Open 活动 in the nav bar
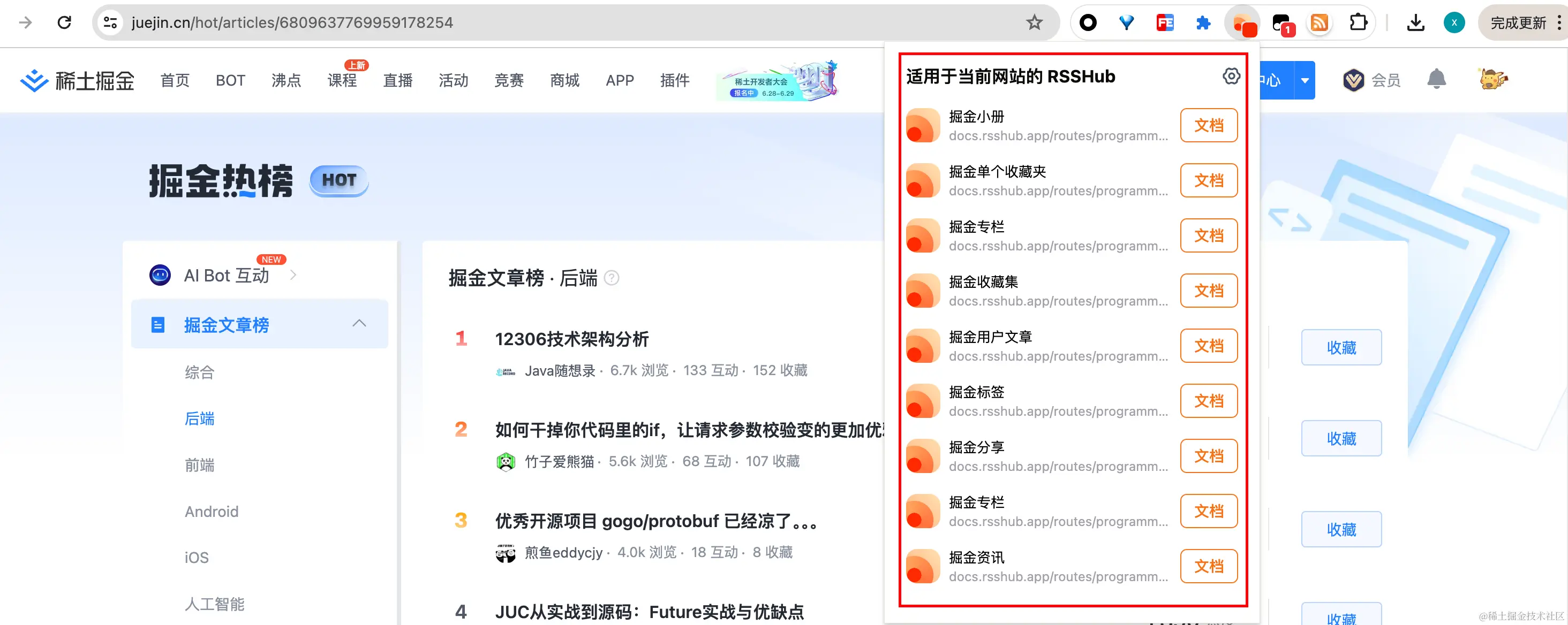Screen dimensions: 1568x625 coord(454,80)
